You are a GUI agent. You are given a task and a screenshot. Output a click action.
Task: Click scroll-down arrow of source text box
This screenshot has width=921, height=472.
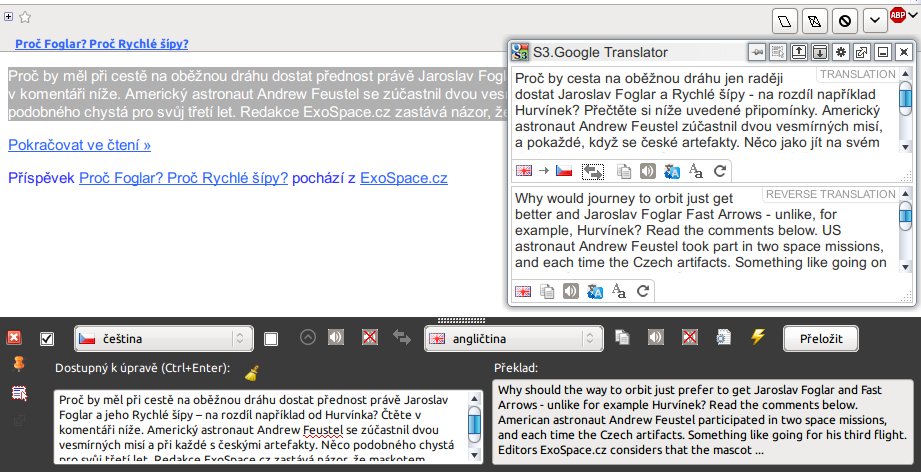click(x=474, y=456)
